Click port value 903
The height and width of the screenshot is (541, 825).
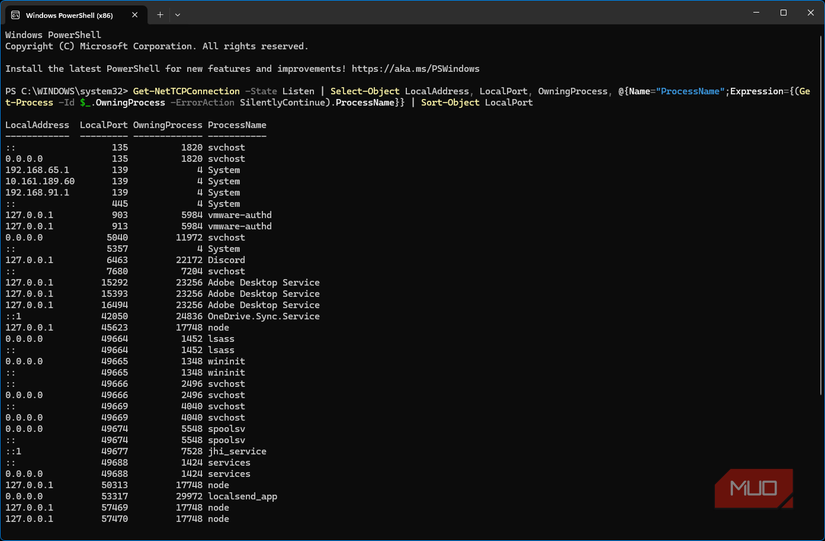pyautogui.click(x=120, y=215)
